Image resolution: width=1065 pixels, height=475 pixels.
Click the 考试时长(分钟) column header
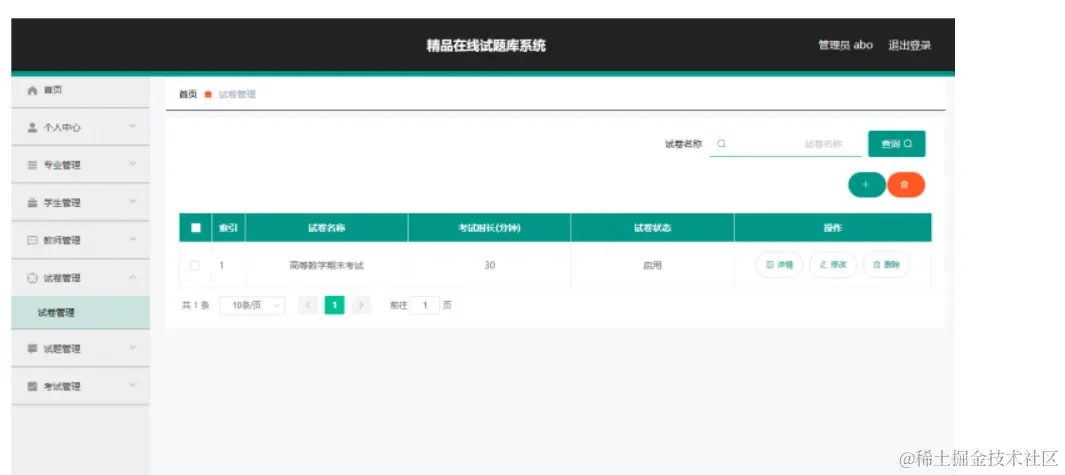point(490,228)
